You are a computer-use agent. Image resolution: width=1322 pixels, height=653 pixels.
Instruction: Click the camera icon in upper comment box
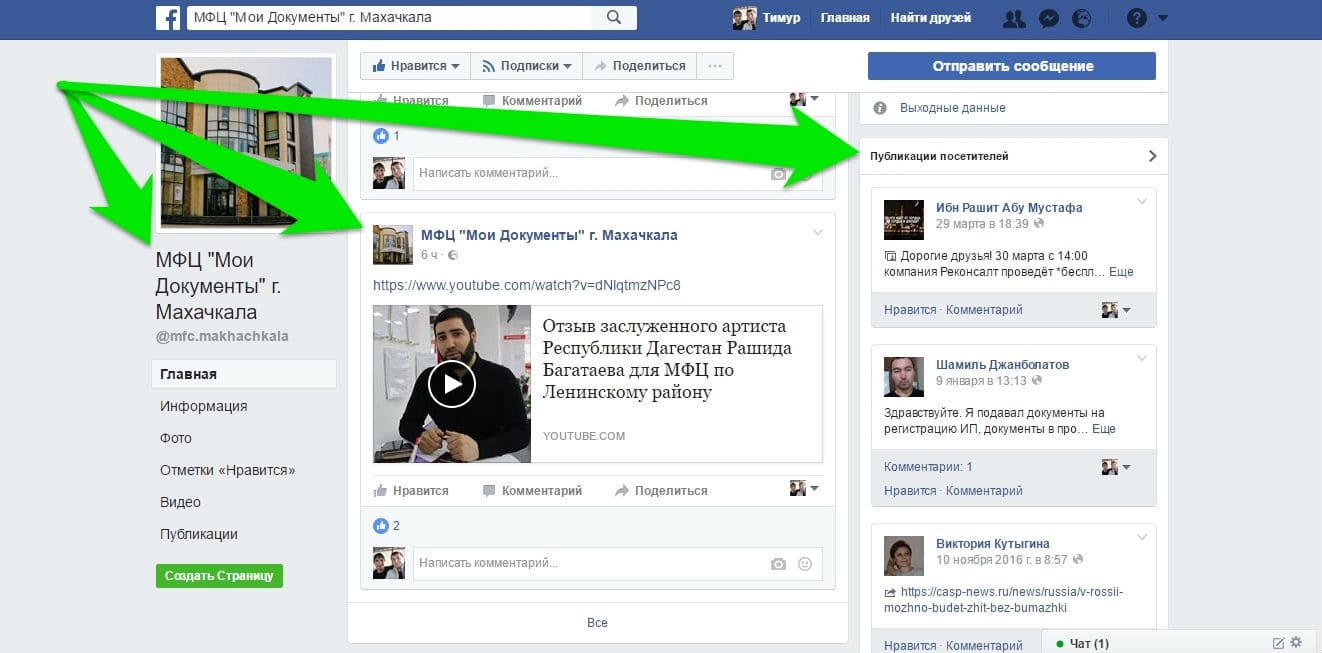pos(778,174)
